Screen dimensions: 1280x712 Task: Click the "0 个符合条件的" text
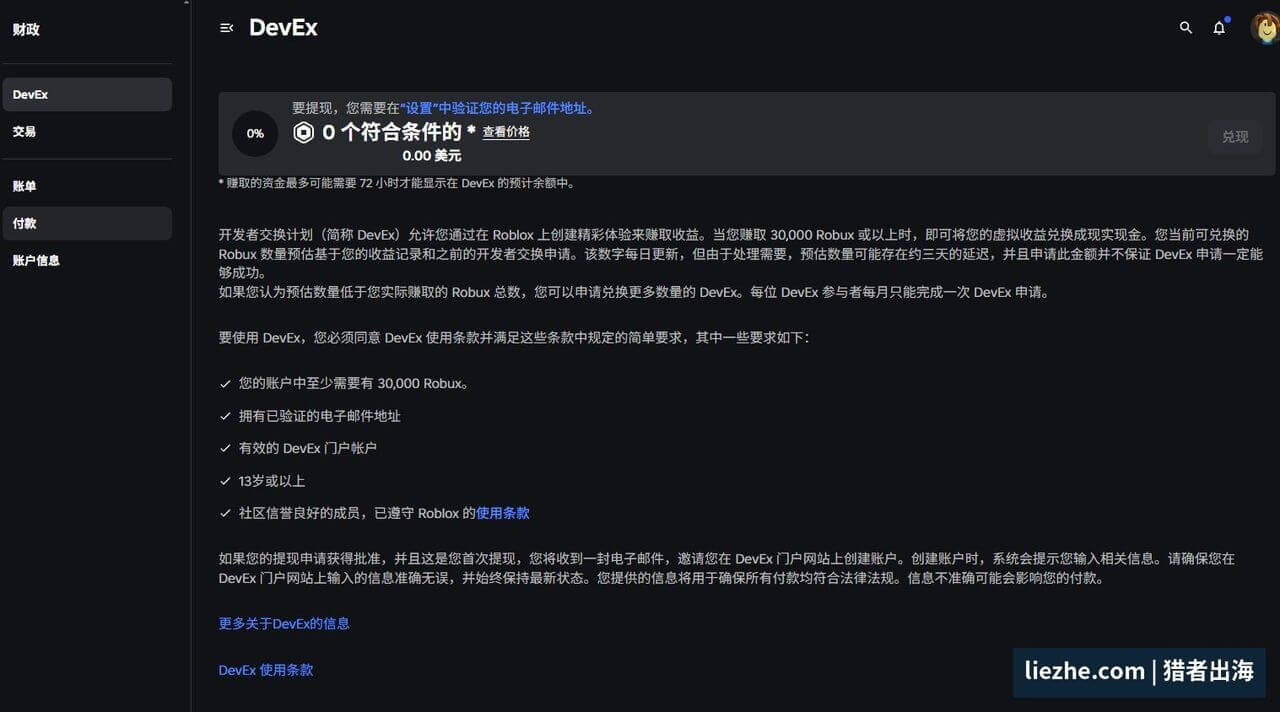coord(392,132)
